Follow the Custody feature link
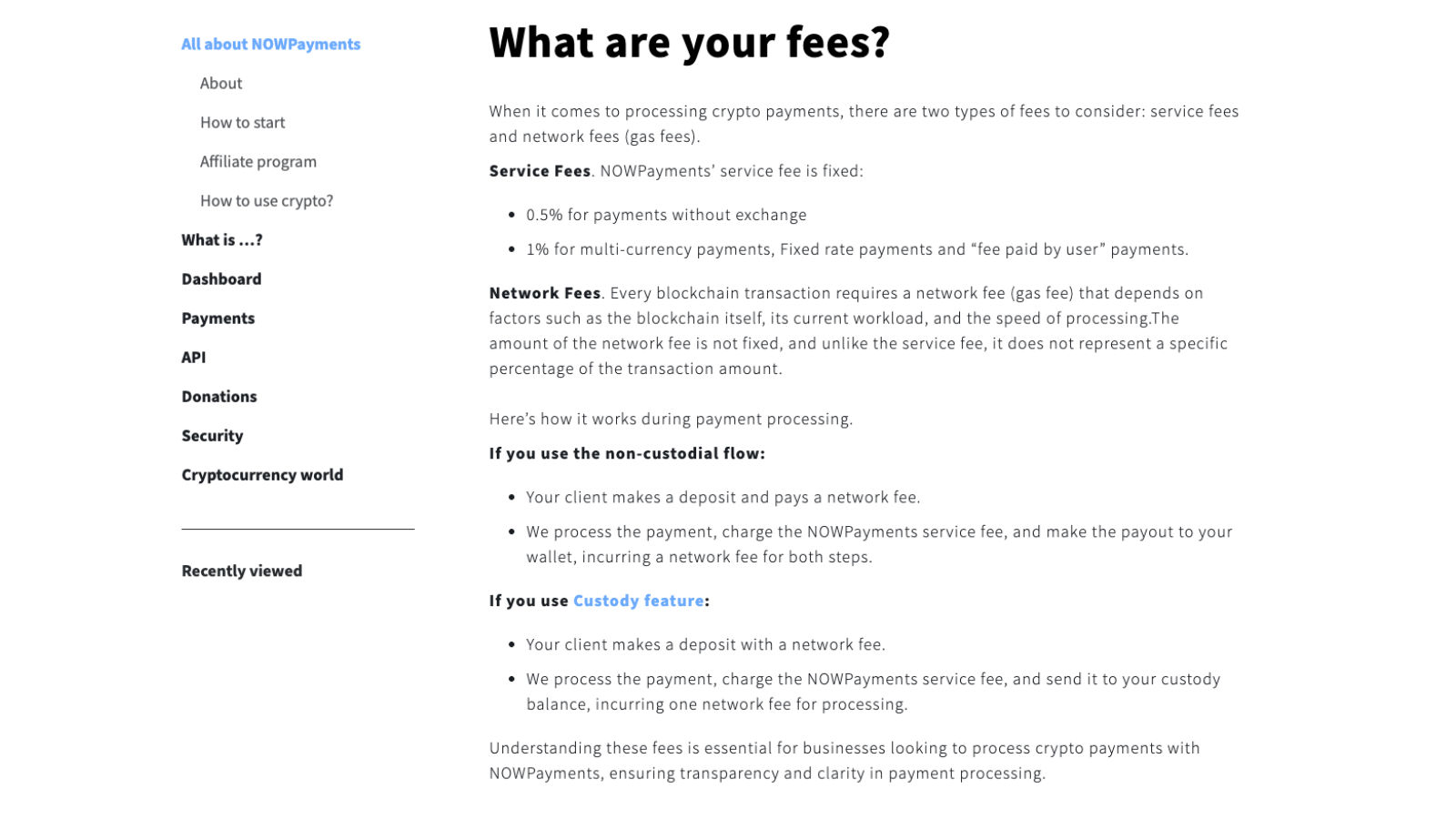The width and height of the screenshot is (1456, 819). pyautogui.click(x=638, y=601)
